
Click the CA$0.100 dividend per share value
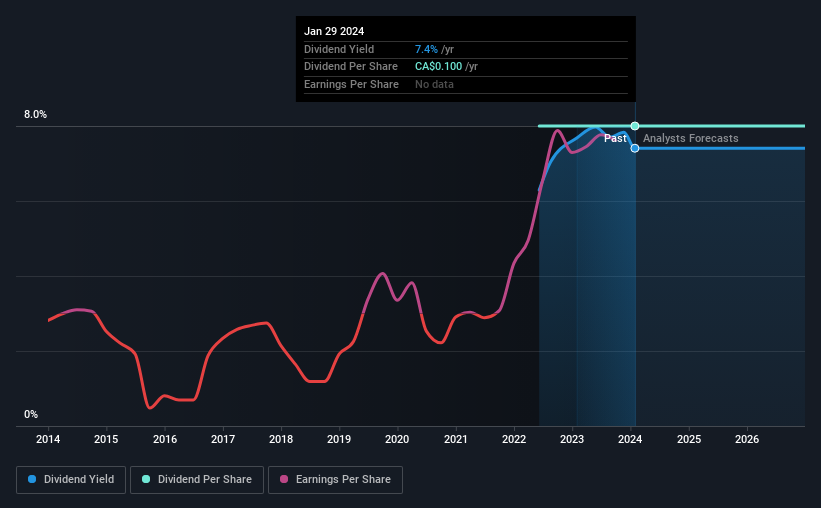pyautogui.click(x=439, y=67)
